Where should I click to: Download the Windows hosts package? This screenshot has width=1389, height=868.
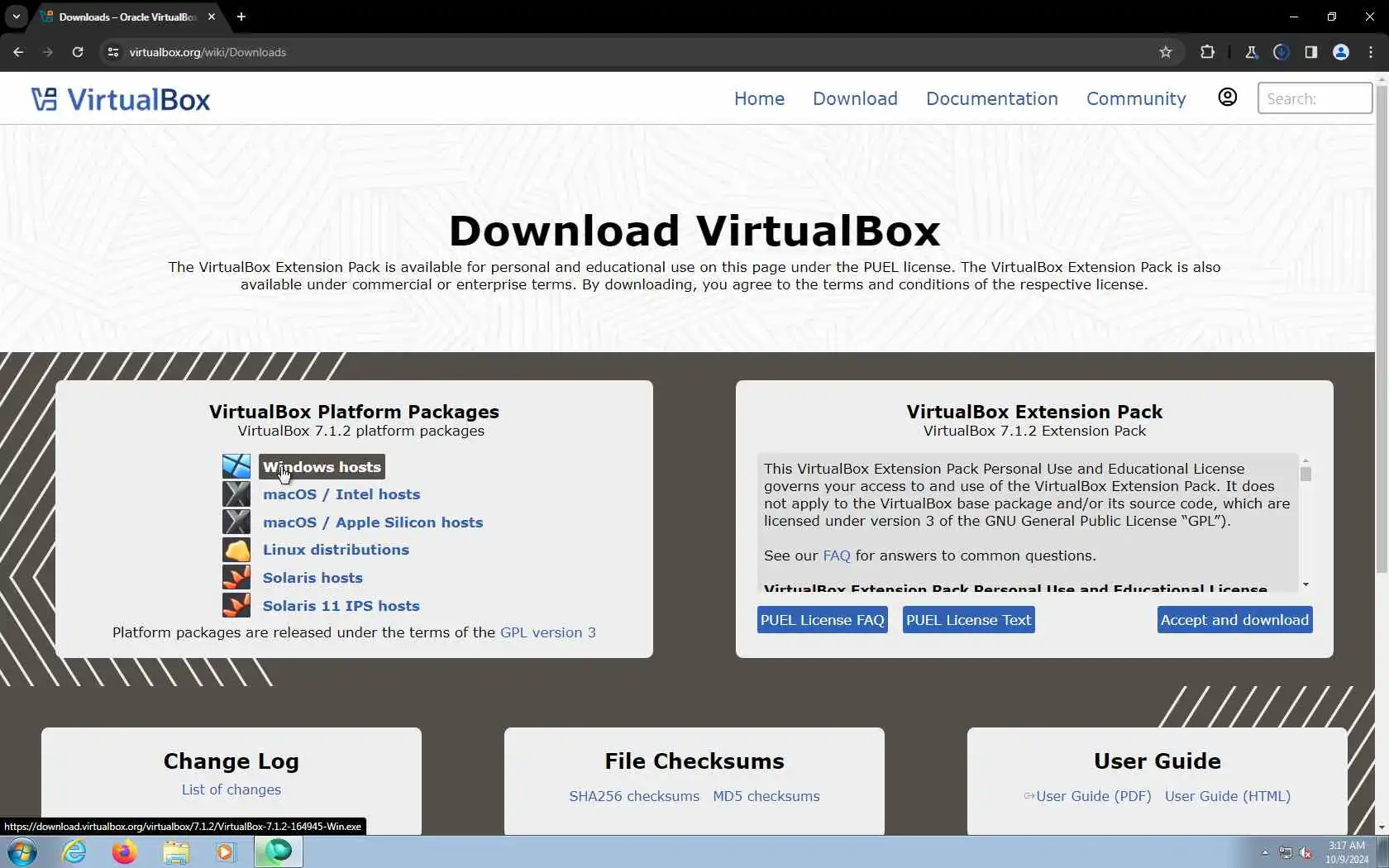[x=322, y=467]
